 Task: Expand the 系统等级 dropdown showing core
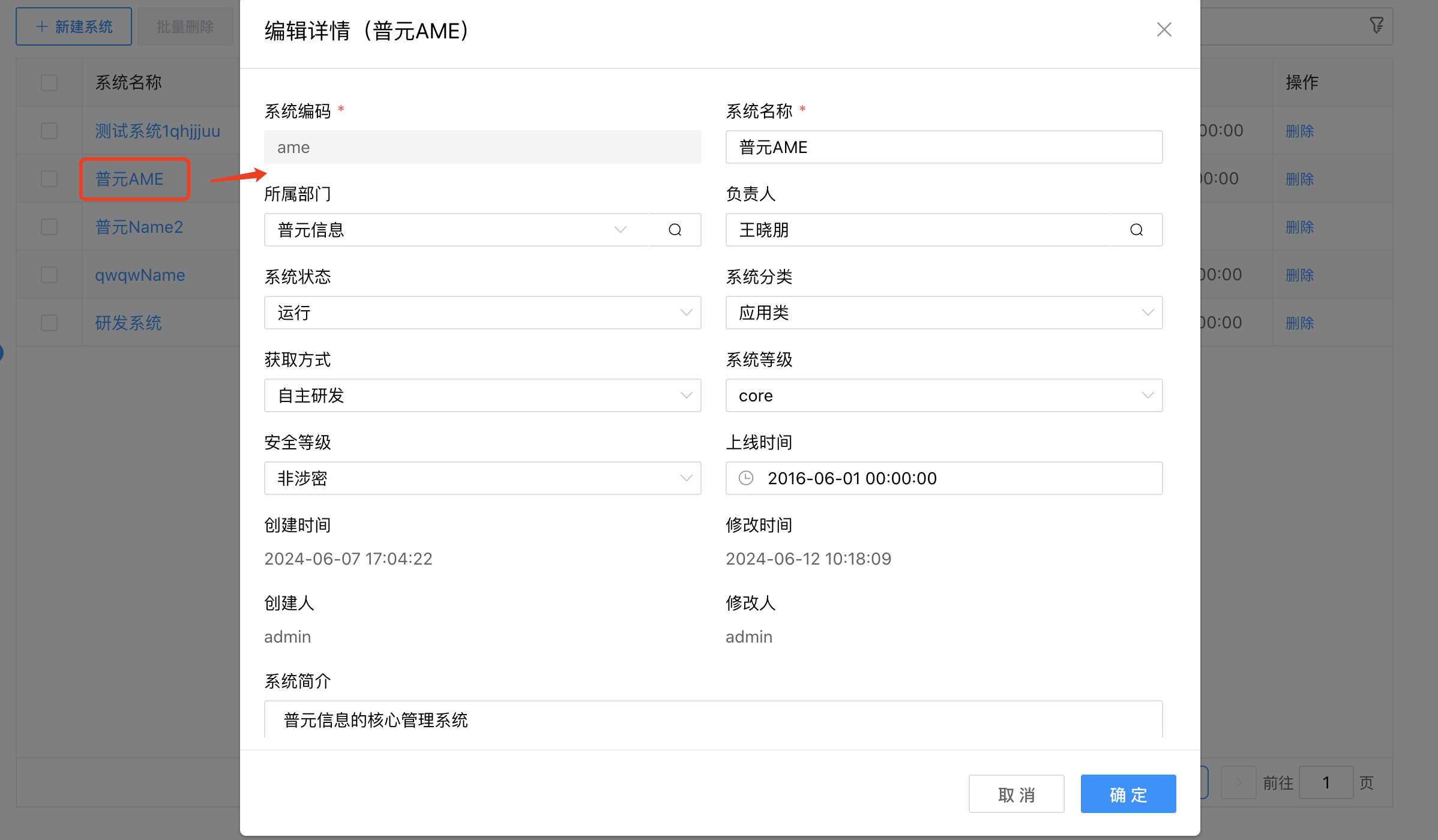coord(1147,395)
